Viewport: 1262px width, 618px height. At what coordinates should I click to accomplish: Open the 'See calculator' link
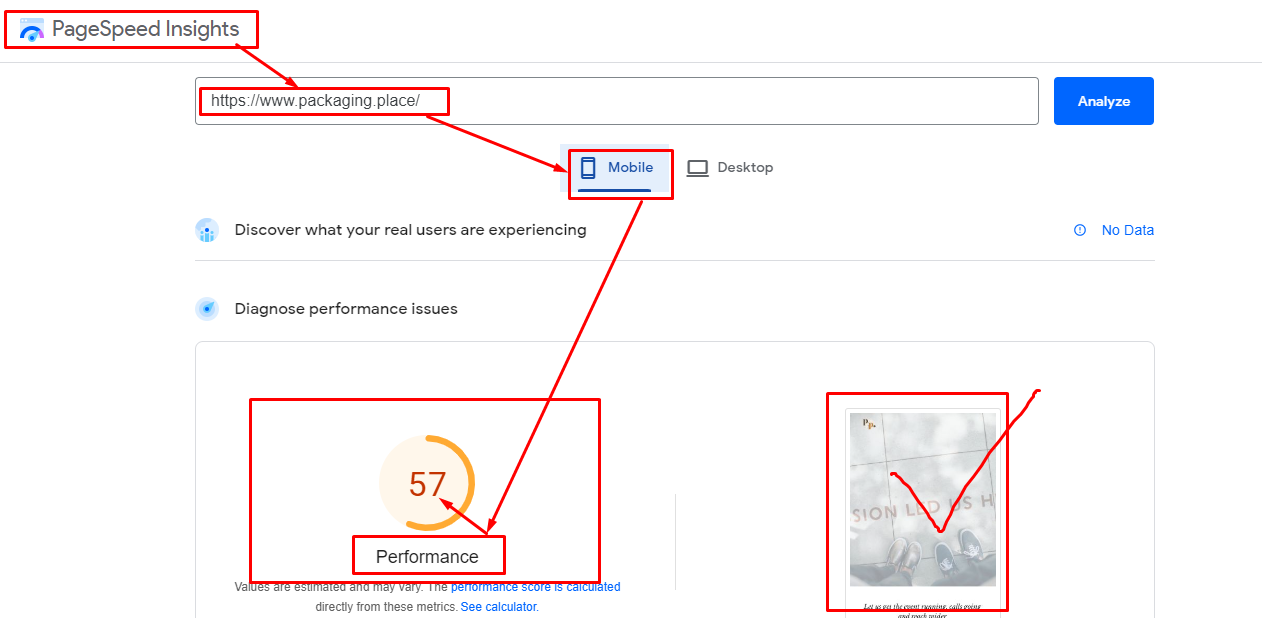click(x=499, y=607)
